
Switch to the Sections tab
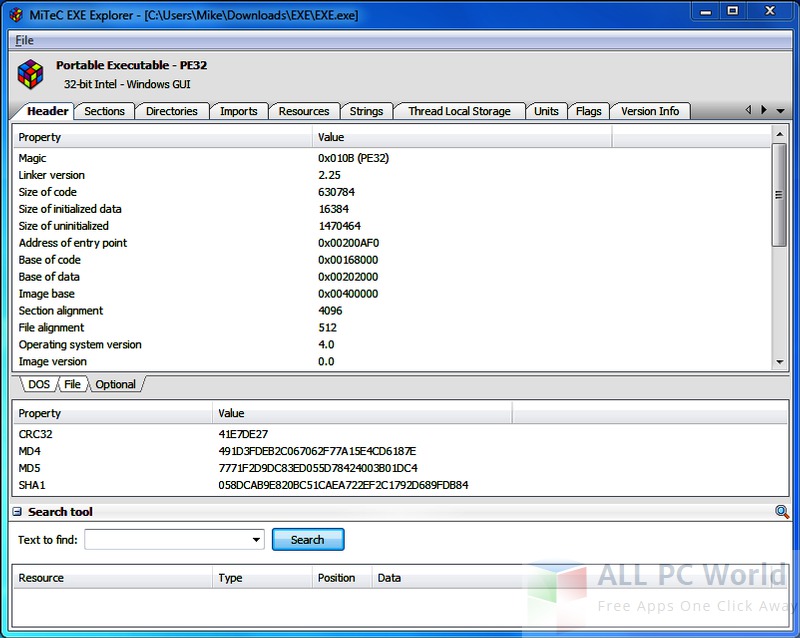click(102, 111)
